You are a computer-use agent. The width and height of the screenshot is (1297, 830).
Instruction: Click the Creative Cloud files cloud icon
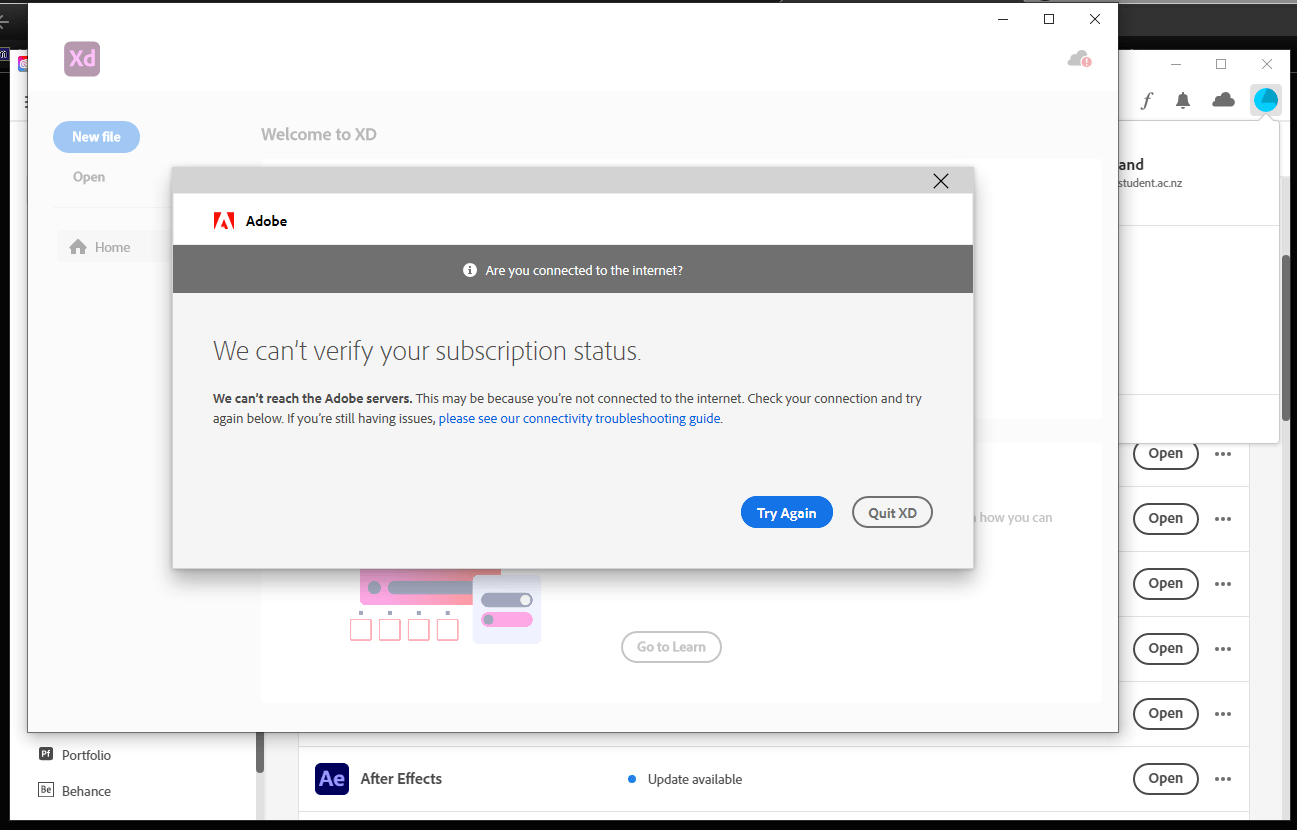[1223, 100]
